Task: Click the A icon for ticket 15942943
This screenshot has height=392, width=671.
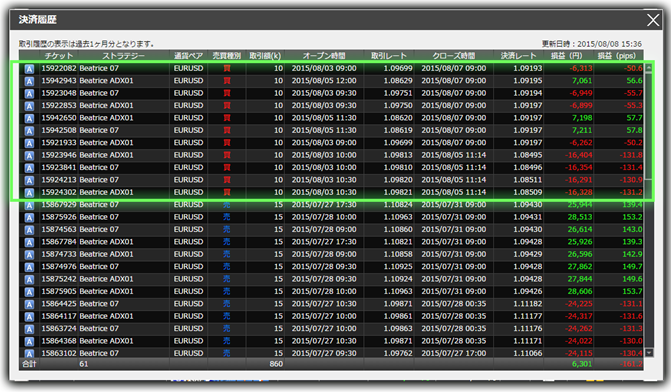Action: (x=29, y=81)
